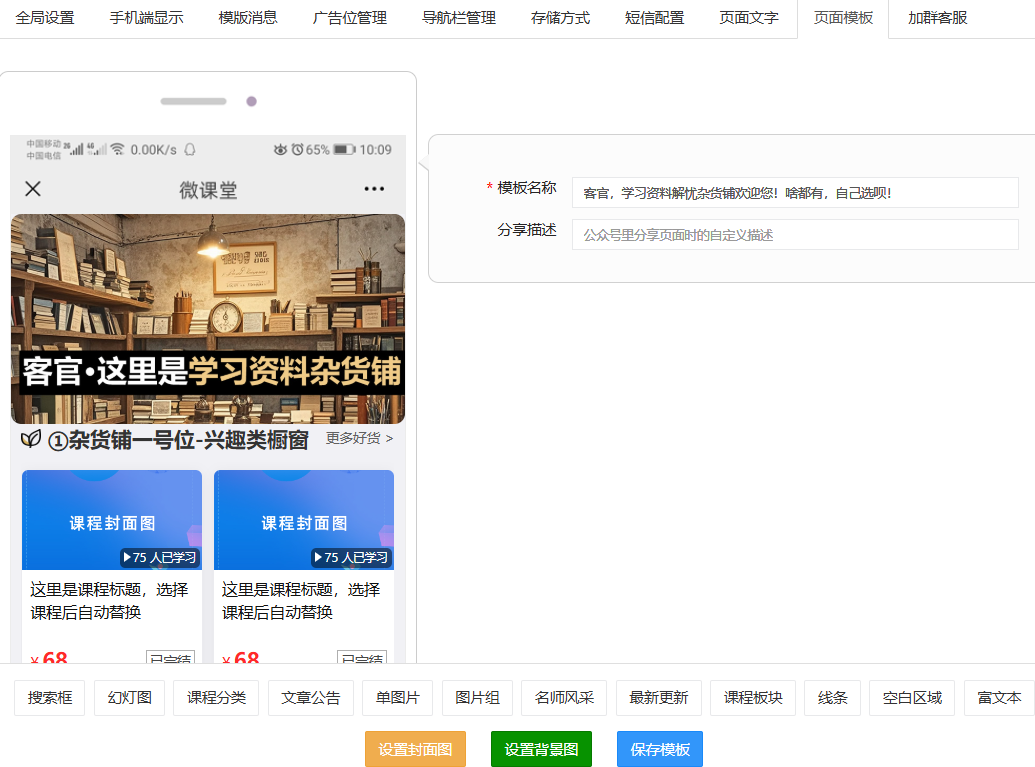
Task: Click the three-dot menu in phone preview
Action: [x=374, y=189]
